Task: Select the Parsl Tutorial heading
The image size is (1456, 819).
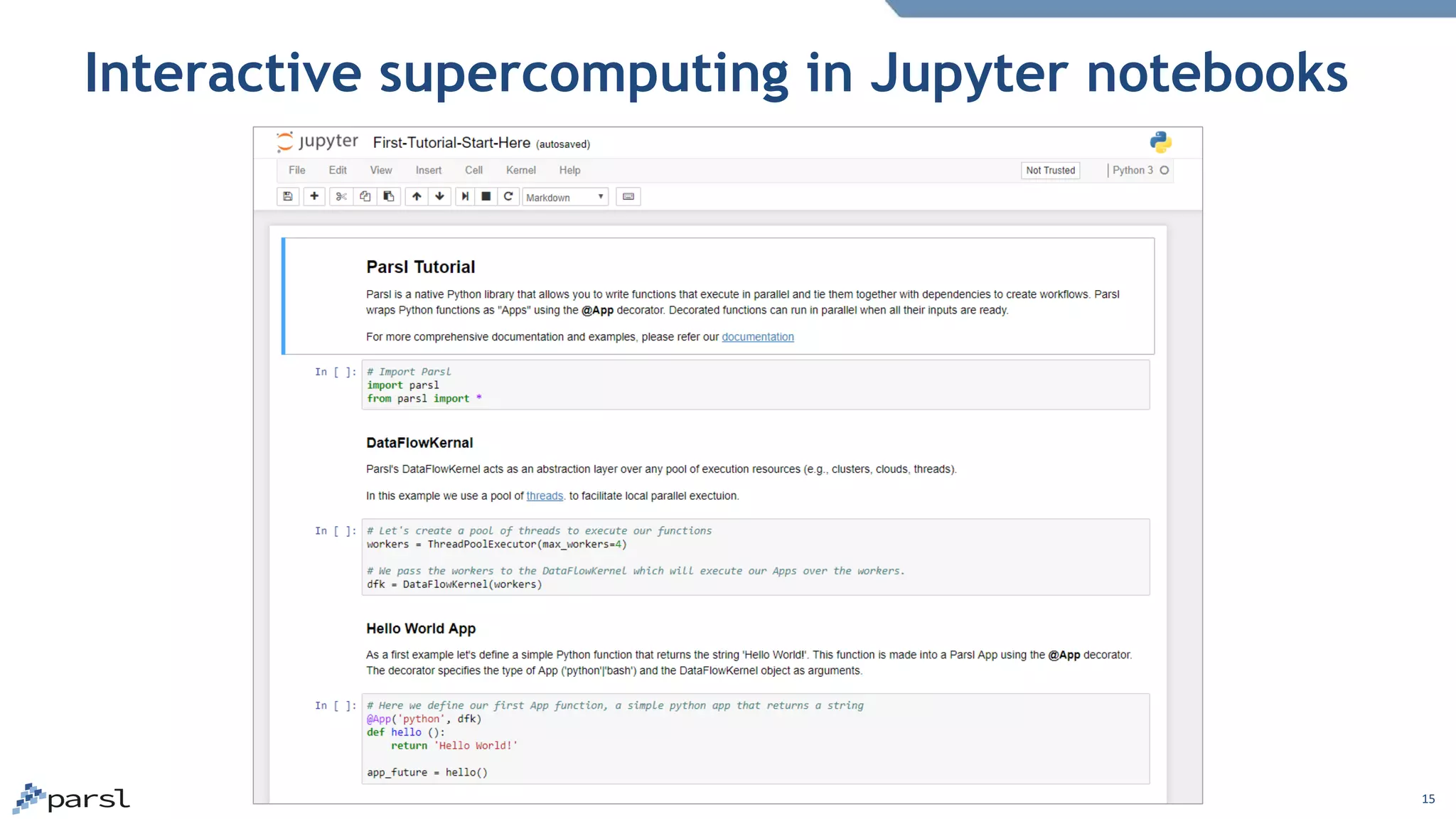Action: 421,267
